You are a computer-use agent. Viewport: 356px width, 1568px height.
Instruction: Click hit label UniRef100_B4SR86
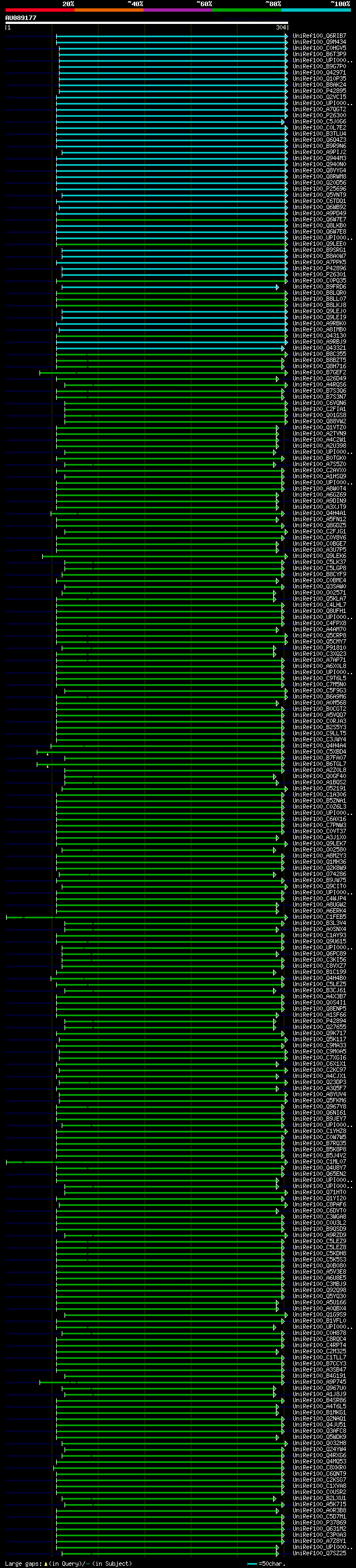tap(319, 1400)
